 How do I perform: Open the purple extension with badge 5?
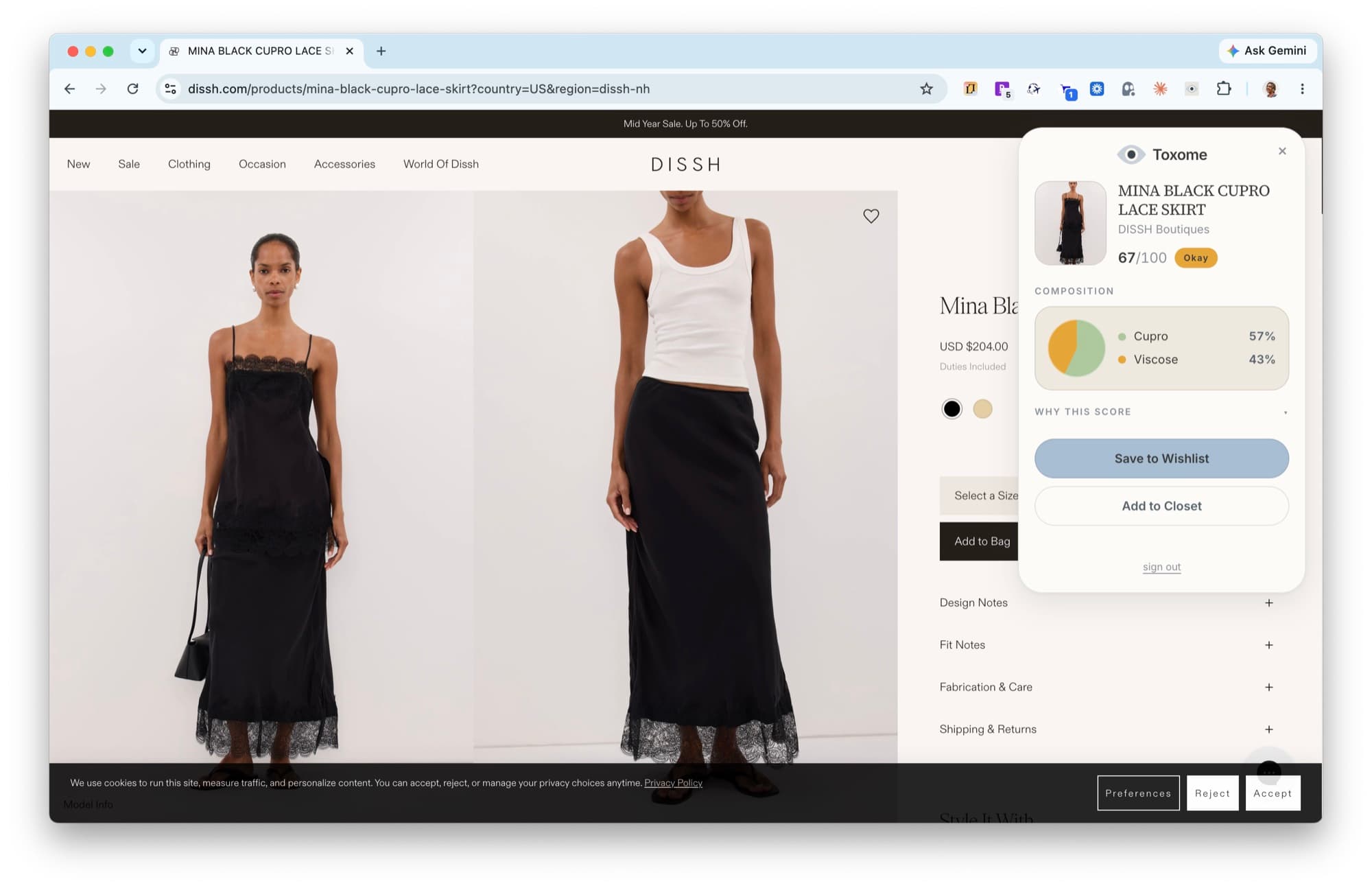[x=1002, y=89]
